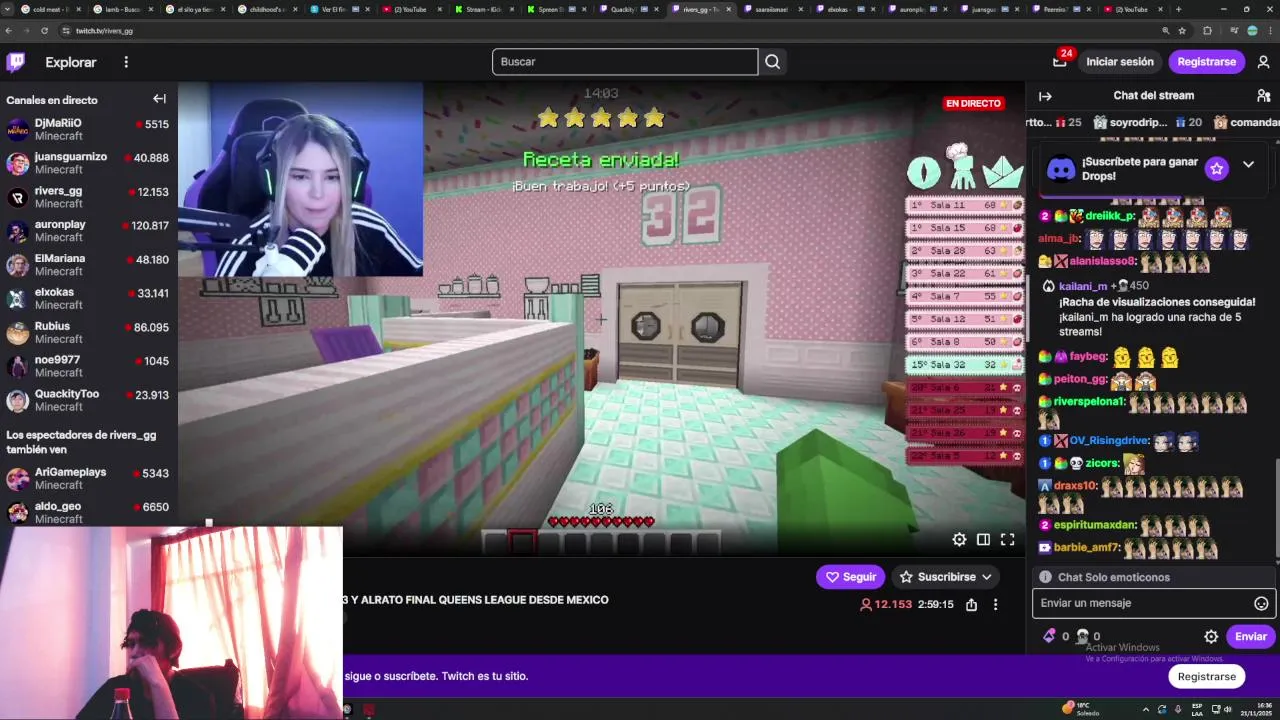Send chat message with Enviar
The width and height of the screenshot is (1280, 720).
pos(1250,636)
